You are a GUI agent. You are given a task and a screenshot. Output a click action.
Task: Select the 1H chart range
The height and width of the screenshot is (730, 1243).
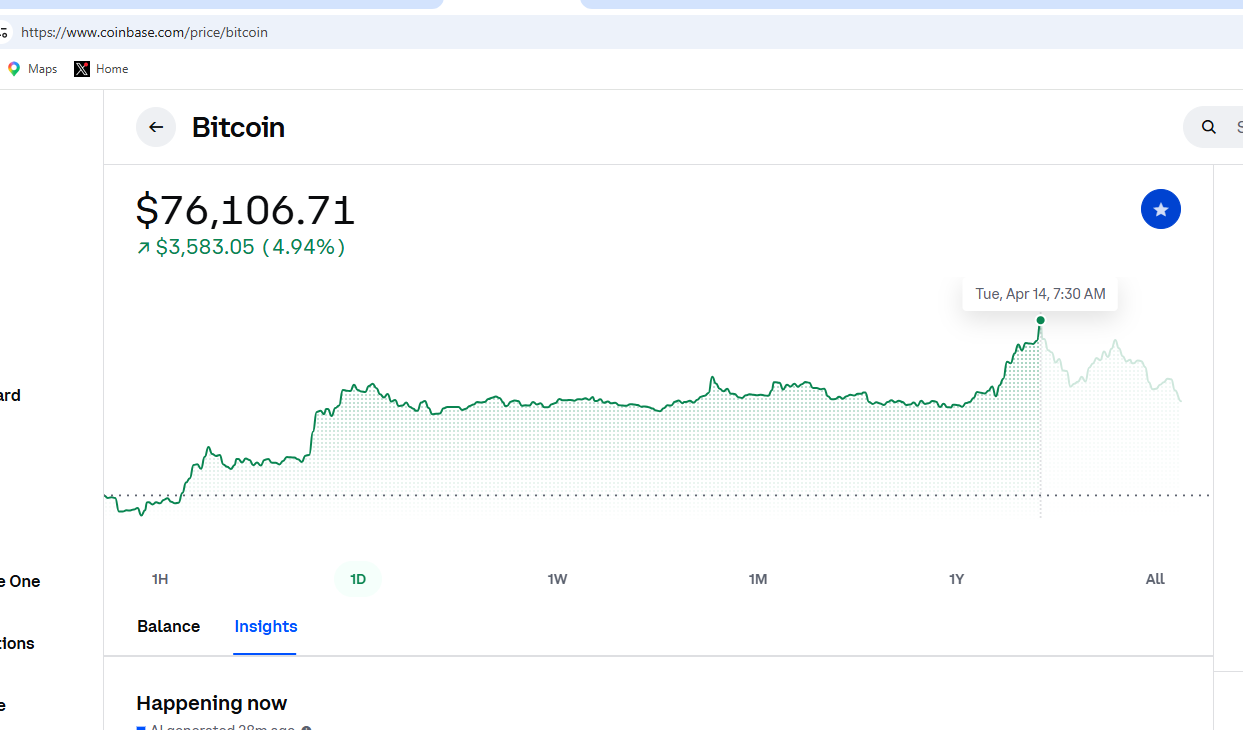pyautogui.click(x=160, y=579)
